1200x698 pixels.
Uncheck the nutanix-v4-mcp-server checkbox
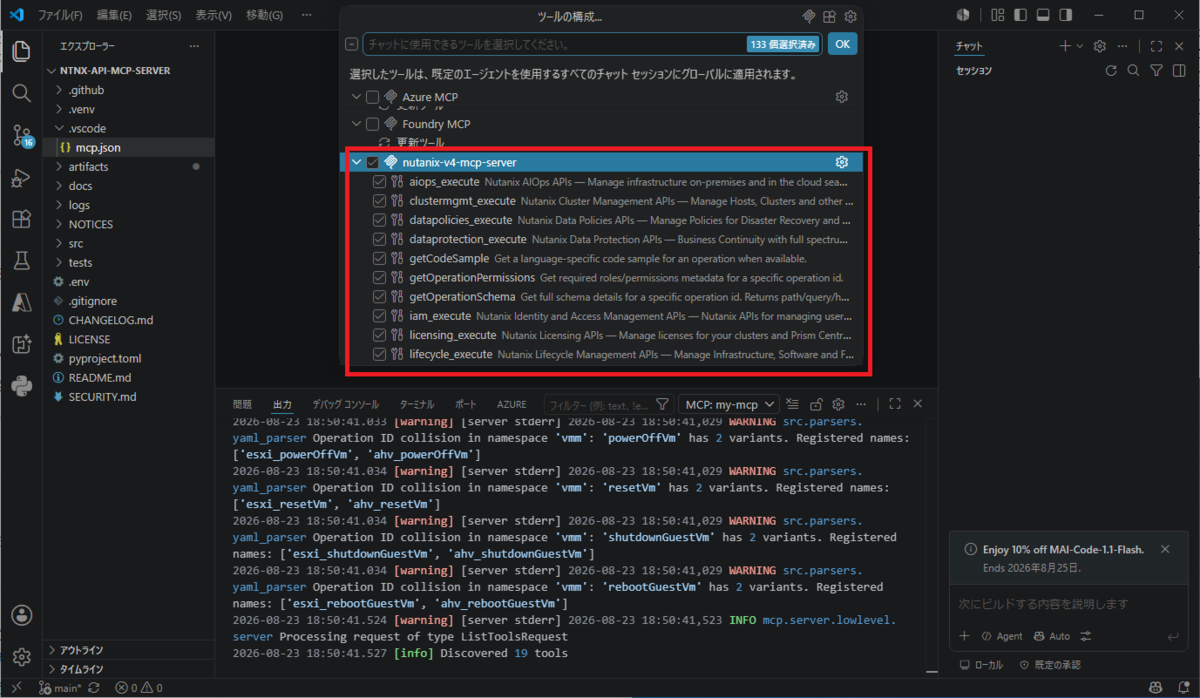point(373,162)
